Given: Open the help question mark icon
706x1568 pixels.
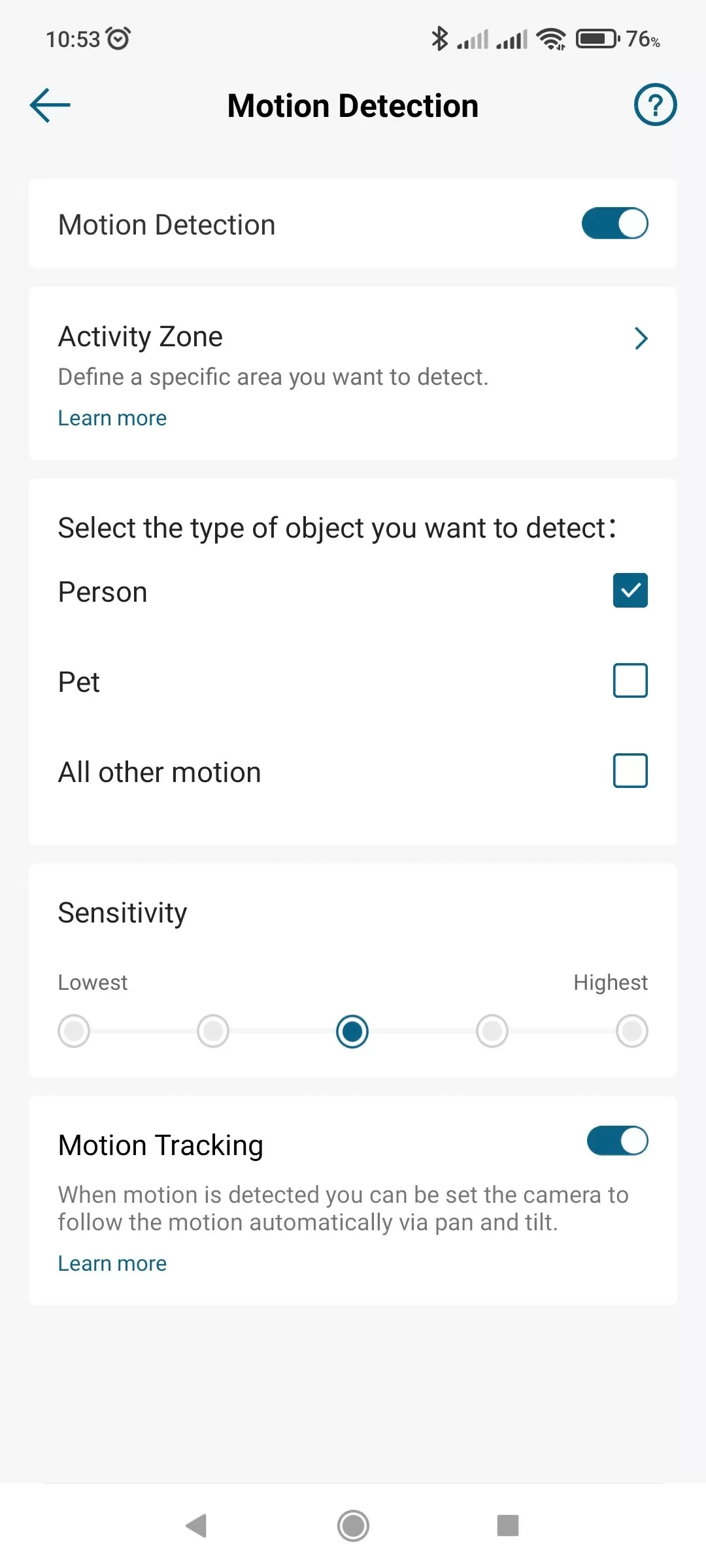Looking at the screenshot, I should 655,105.
